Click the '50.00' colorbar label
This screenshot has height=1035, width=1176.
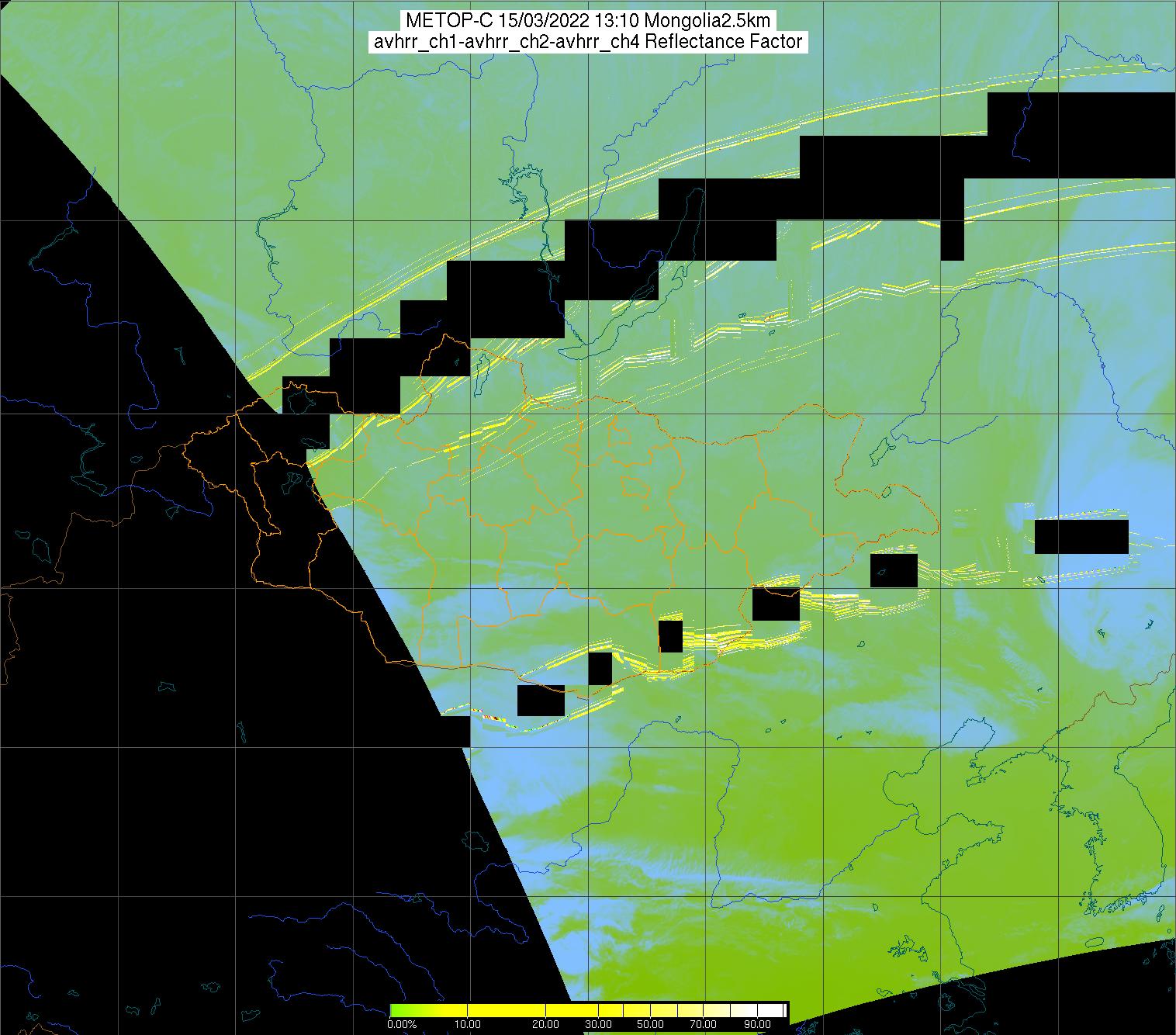point(651,1024)
